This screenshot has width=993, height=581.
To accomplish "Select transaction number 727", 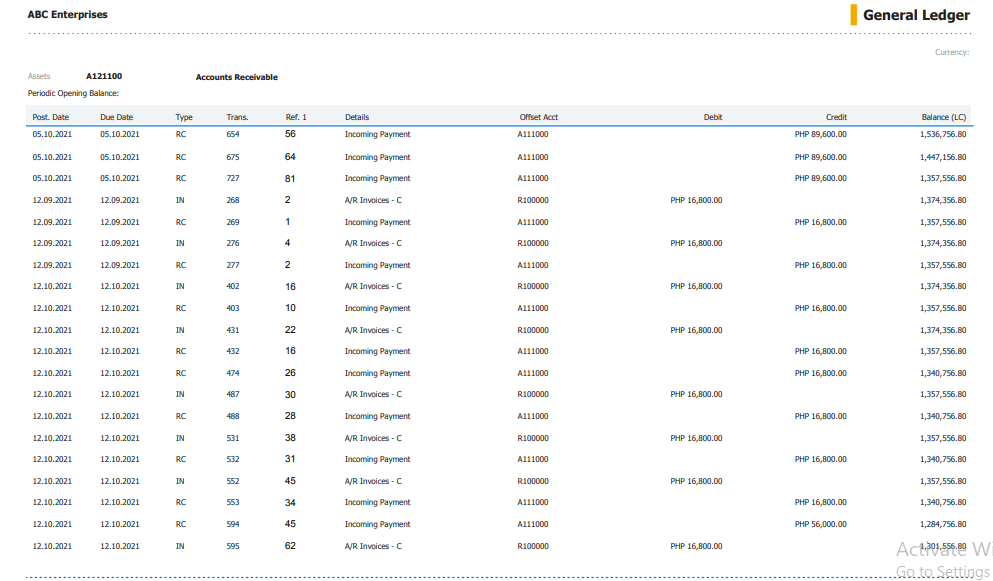I will coord(233,178).
